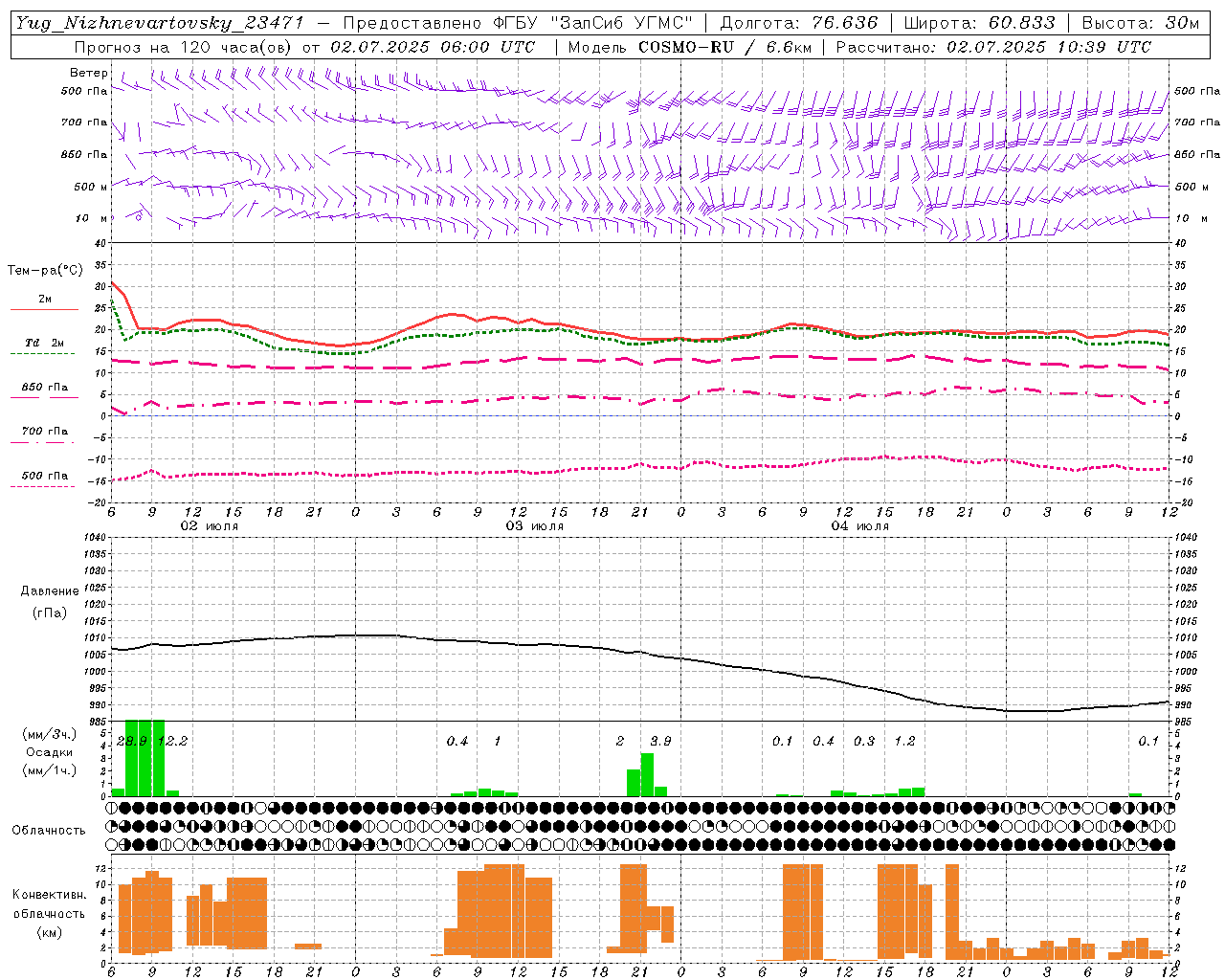Screen dimensions: 1225x980
Task: Click the green precipitation bar below 3.9
Action: point(647,774)
